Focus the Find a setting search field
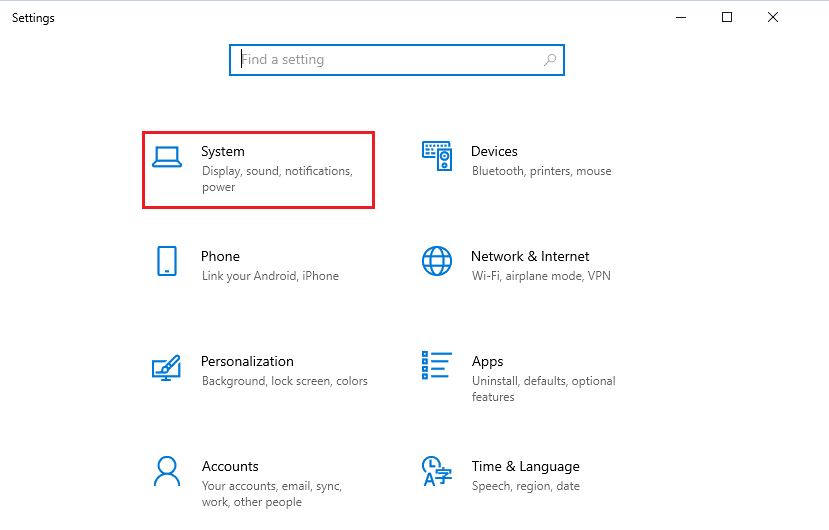829x530 pixels. tap(397, 60)
